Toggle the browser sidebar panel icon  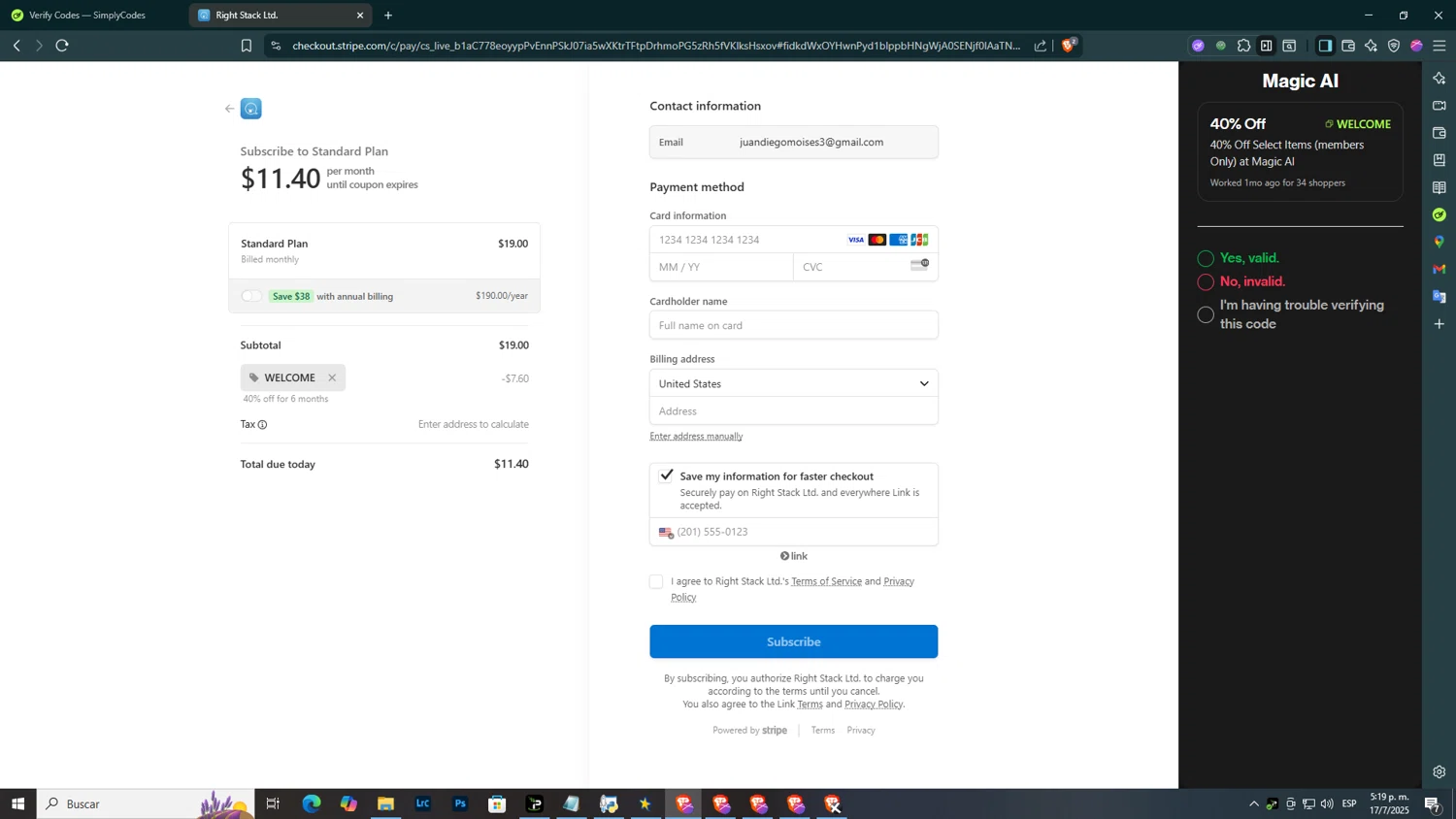click(1325, 46)
